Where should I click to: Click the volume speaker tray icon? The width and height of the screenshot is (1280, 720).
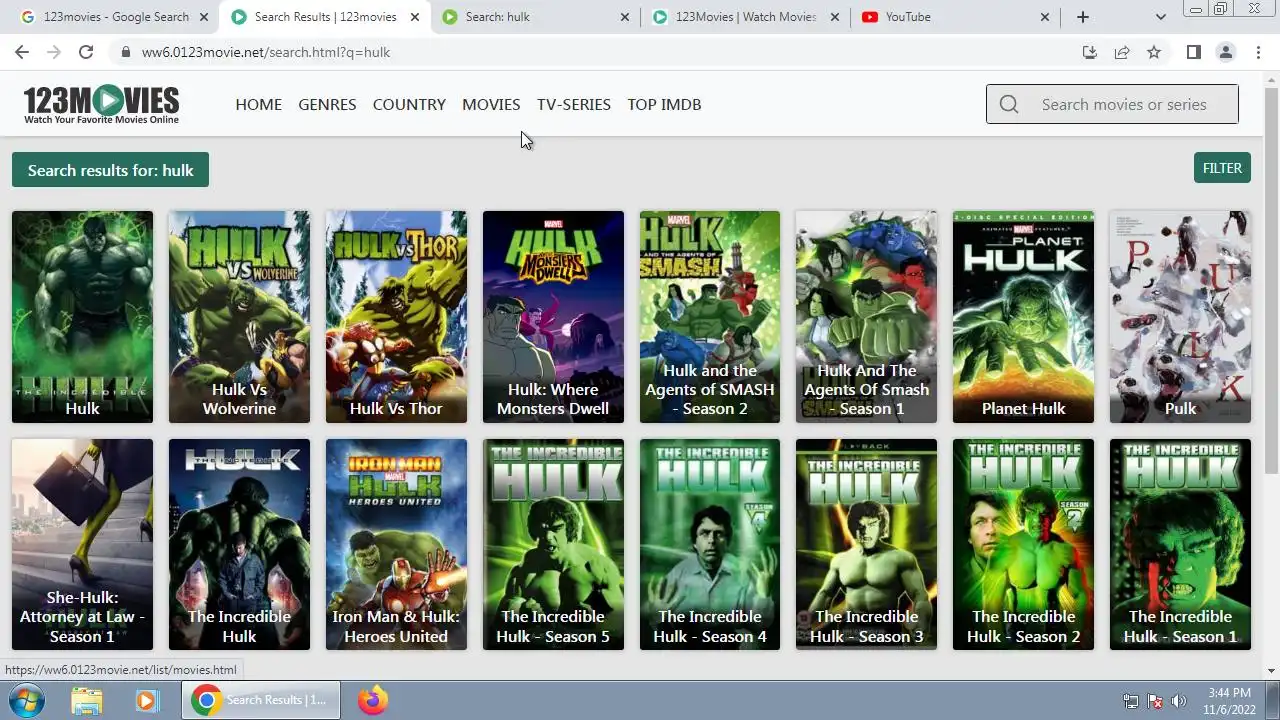(1179, 701)
